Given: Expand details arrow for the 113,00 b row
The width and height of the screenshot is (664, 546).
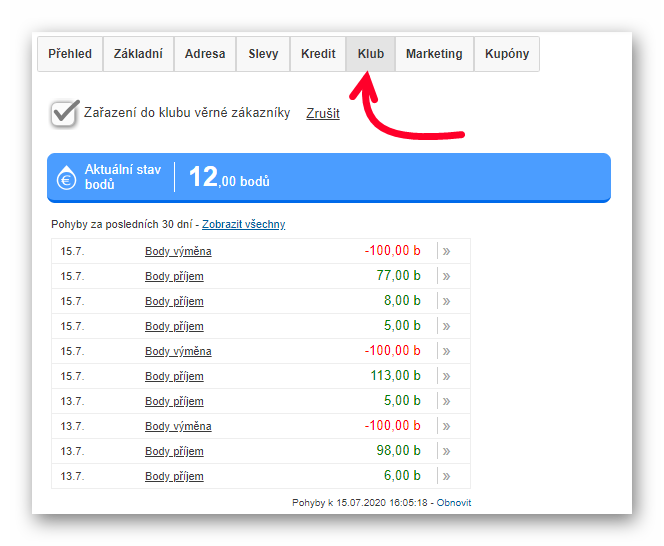Looking at the screenshot, I should (446, 376).
